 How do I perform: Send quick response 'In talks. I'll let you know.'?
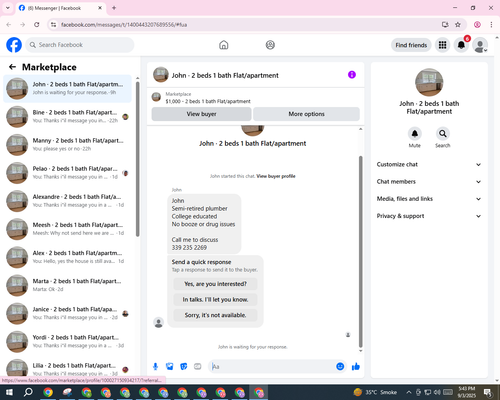(215, 300)
